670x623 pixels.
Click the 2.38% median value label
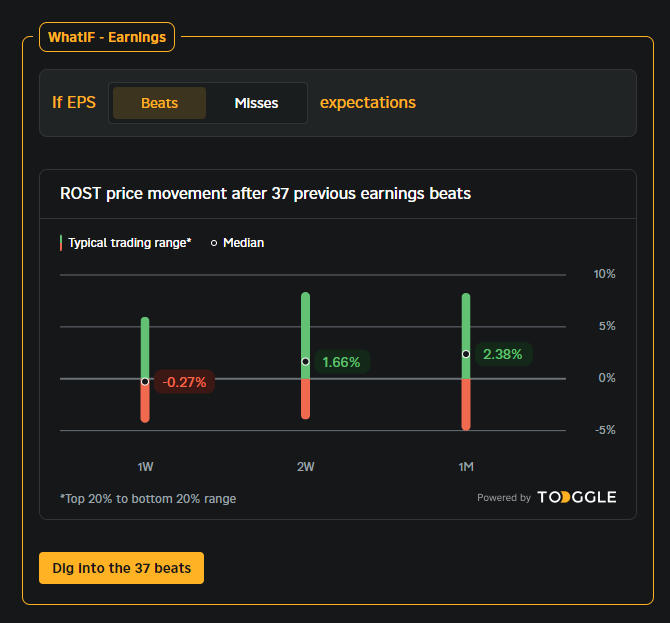point(503,354)
